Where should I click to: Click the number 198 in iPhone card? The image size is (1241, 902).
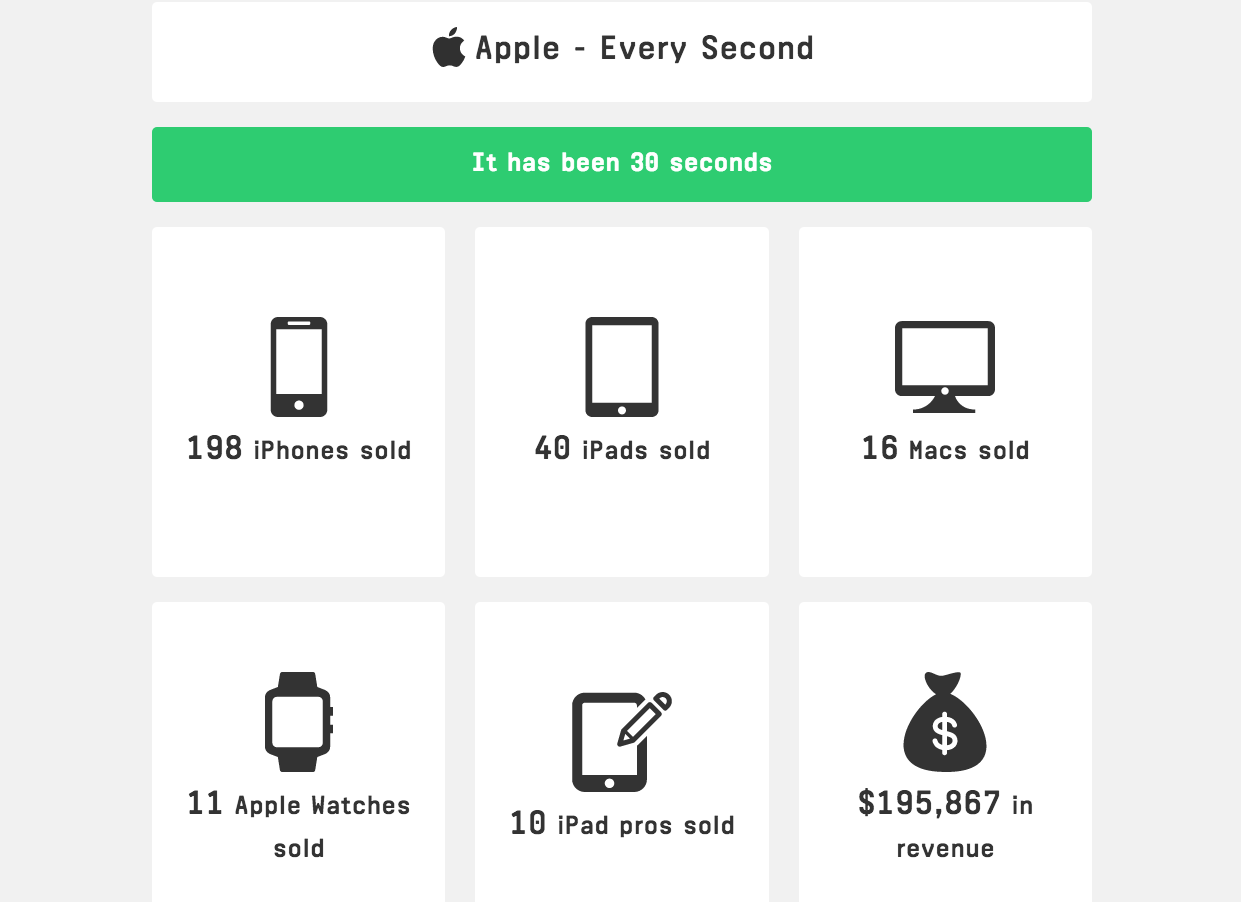(215, 448)
